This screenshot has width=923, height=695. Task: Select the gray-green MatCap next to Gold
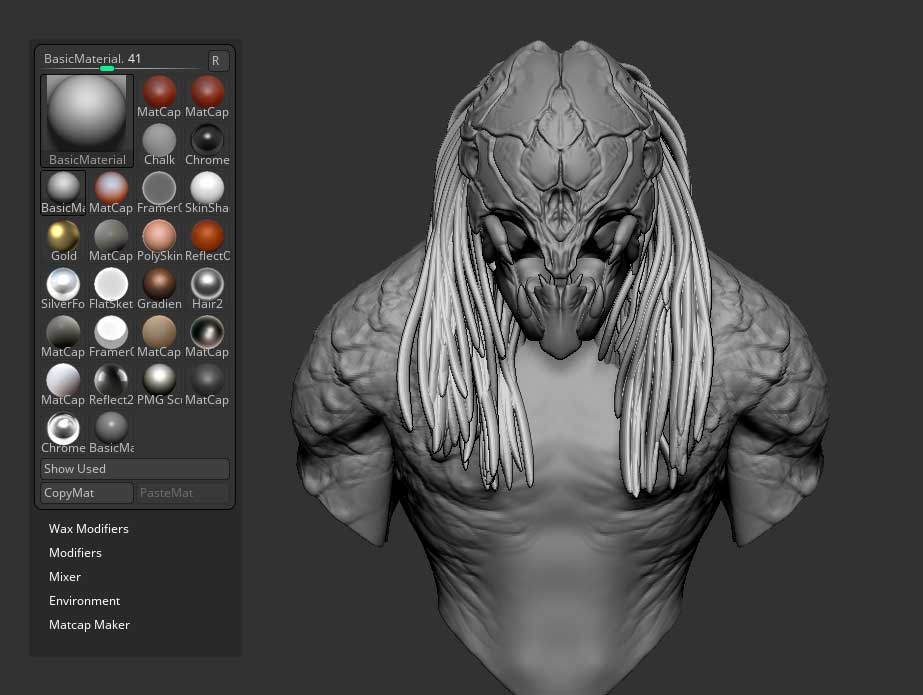111,241
